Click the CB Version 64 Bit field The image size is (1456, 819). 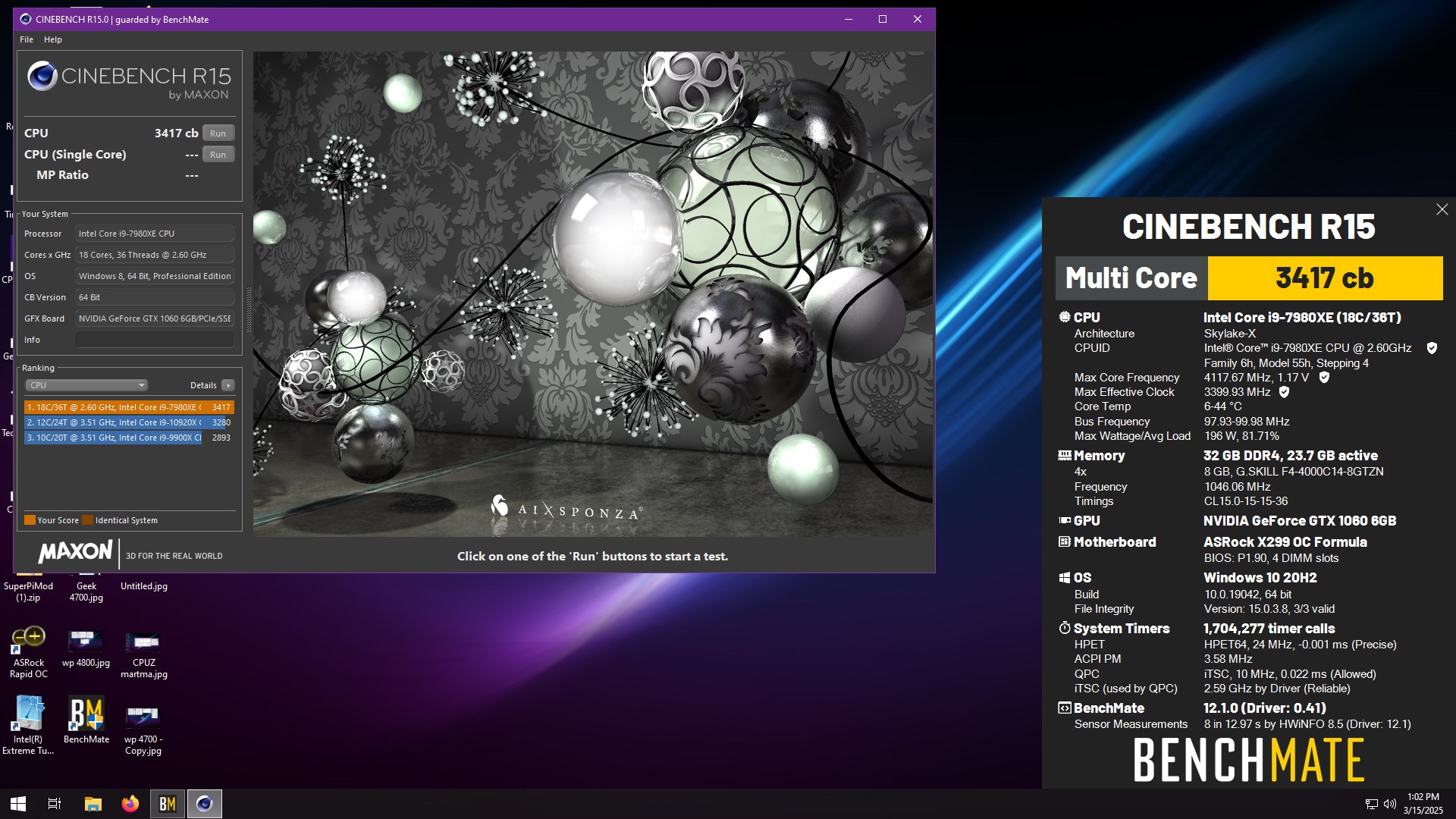(155, 297)
